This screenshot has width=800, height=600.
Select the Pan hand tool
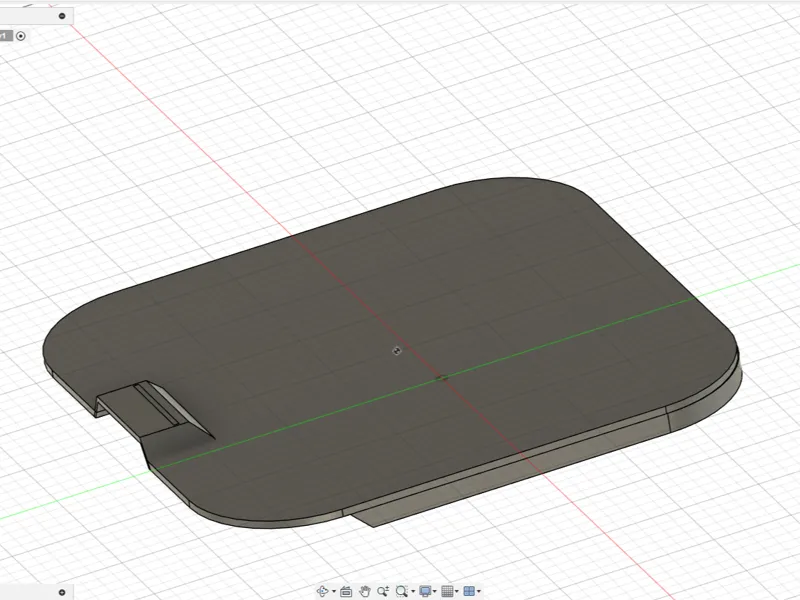click(364, 591)
